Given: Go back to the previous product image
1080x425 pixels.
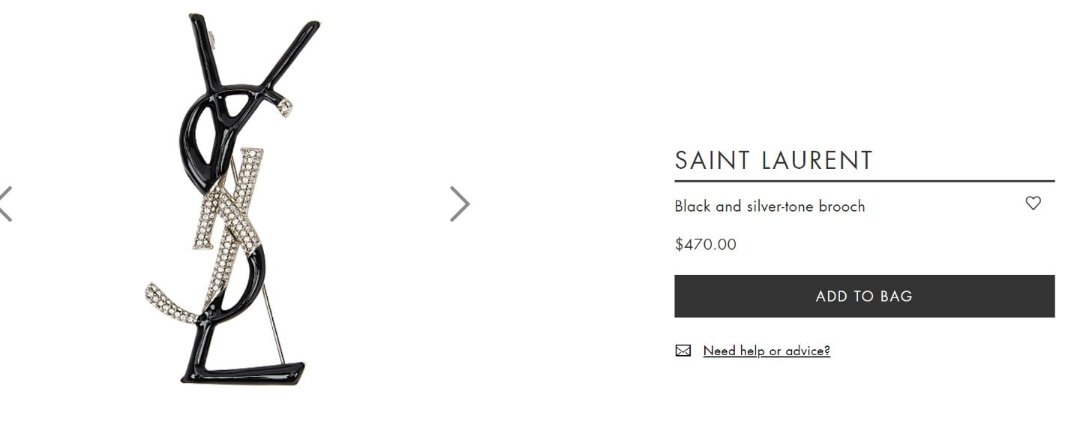Looking at the screenshot, I should 6,203.
